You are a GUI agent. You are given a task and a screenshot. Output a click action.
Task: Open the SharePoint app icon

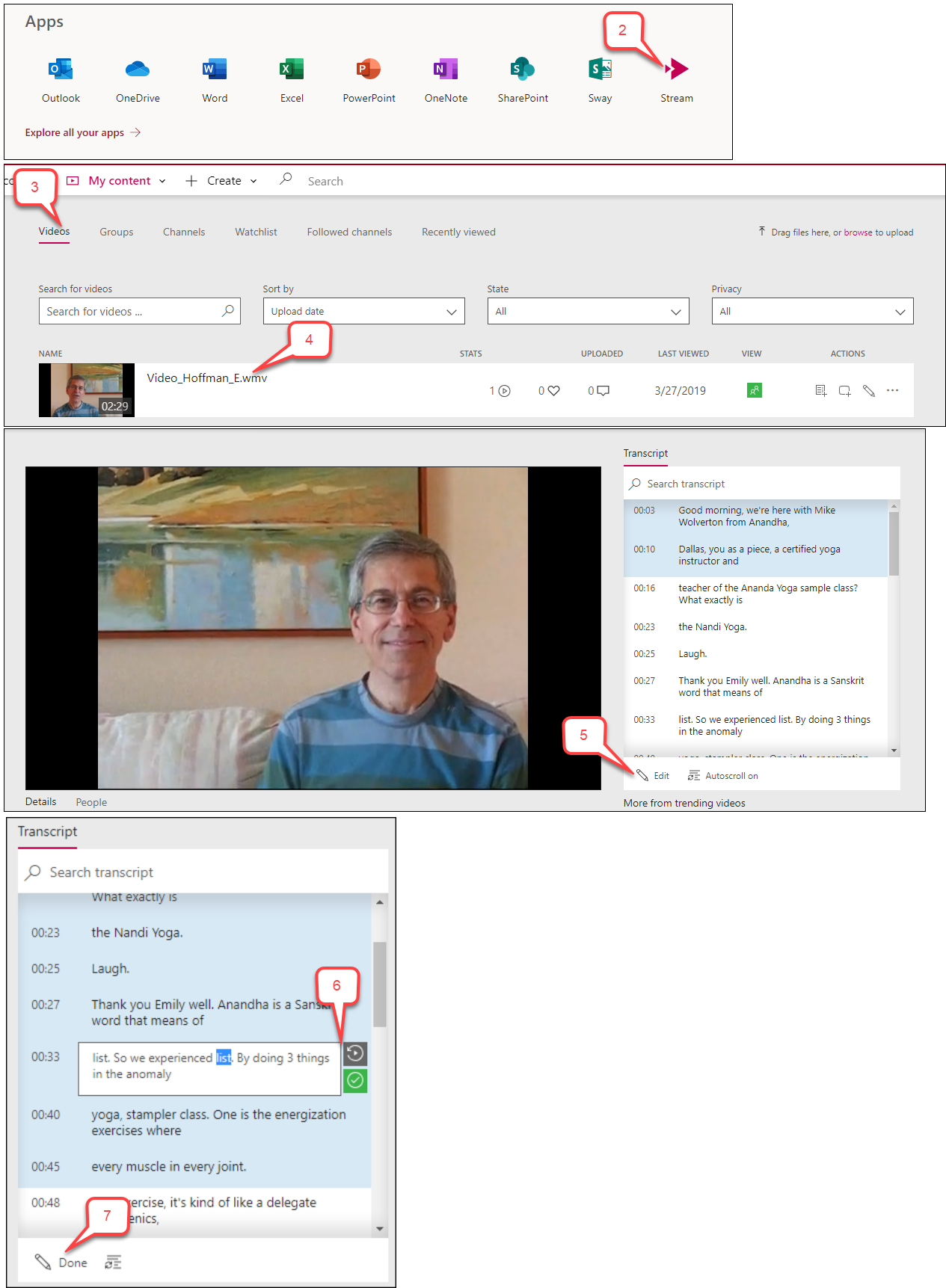coord(523,70)
